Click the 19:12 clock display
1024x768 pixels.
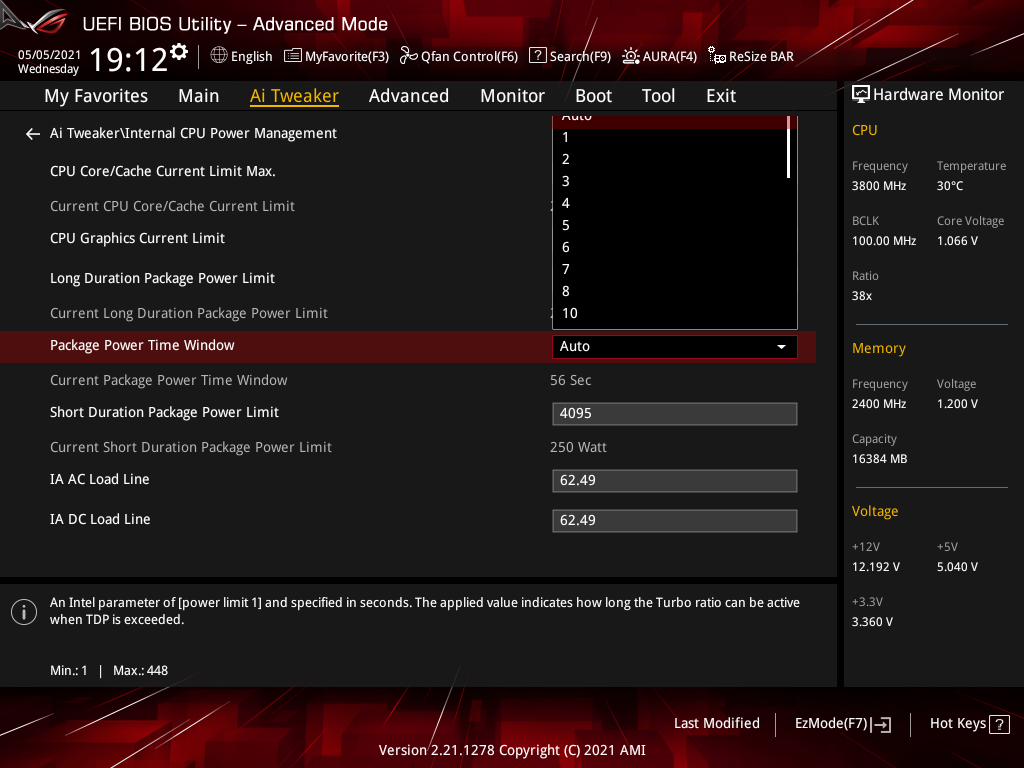point(129,59)
